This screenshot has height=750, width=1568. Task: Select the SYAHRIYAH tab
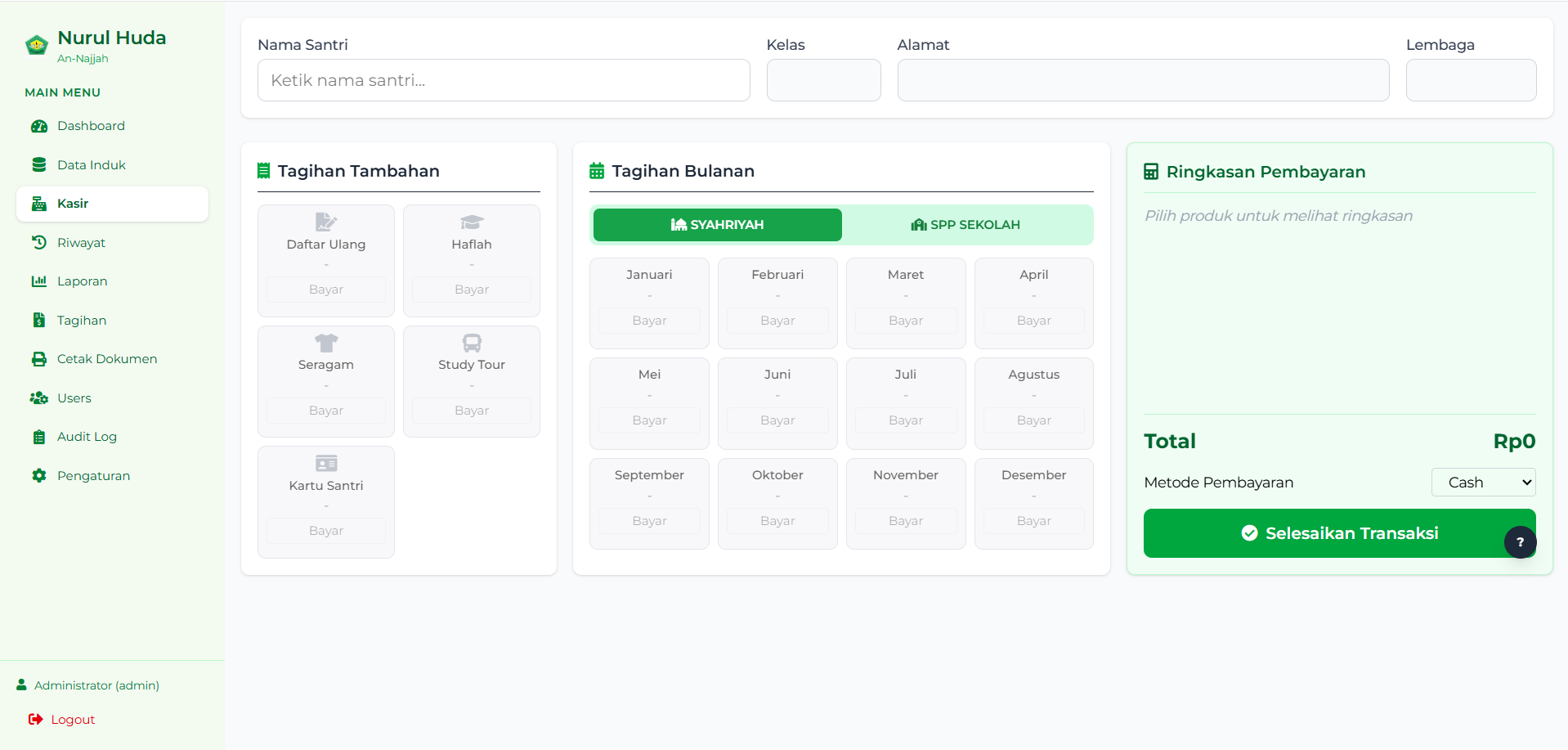point(717,225)
